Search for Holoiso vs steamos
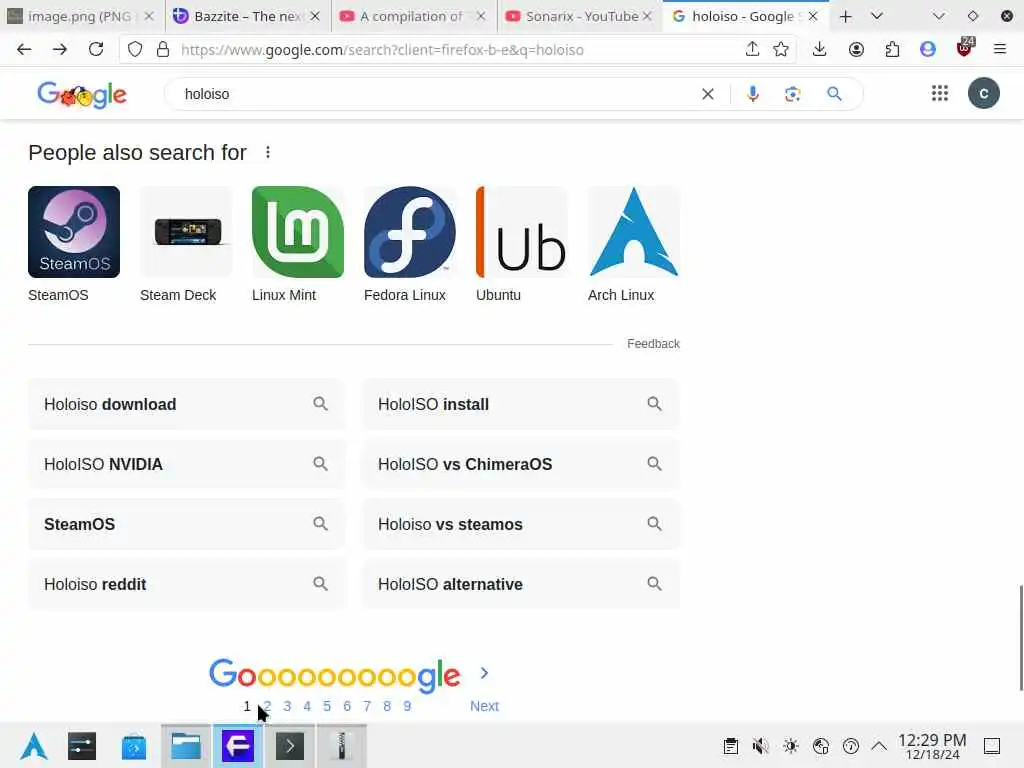1024x768 pixels. coord(520,524)
